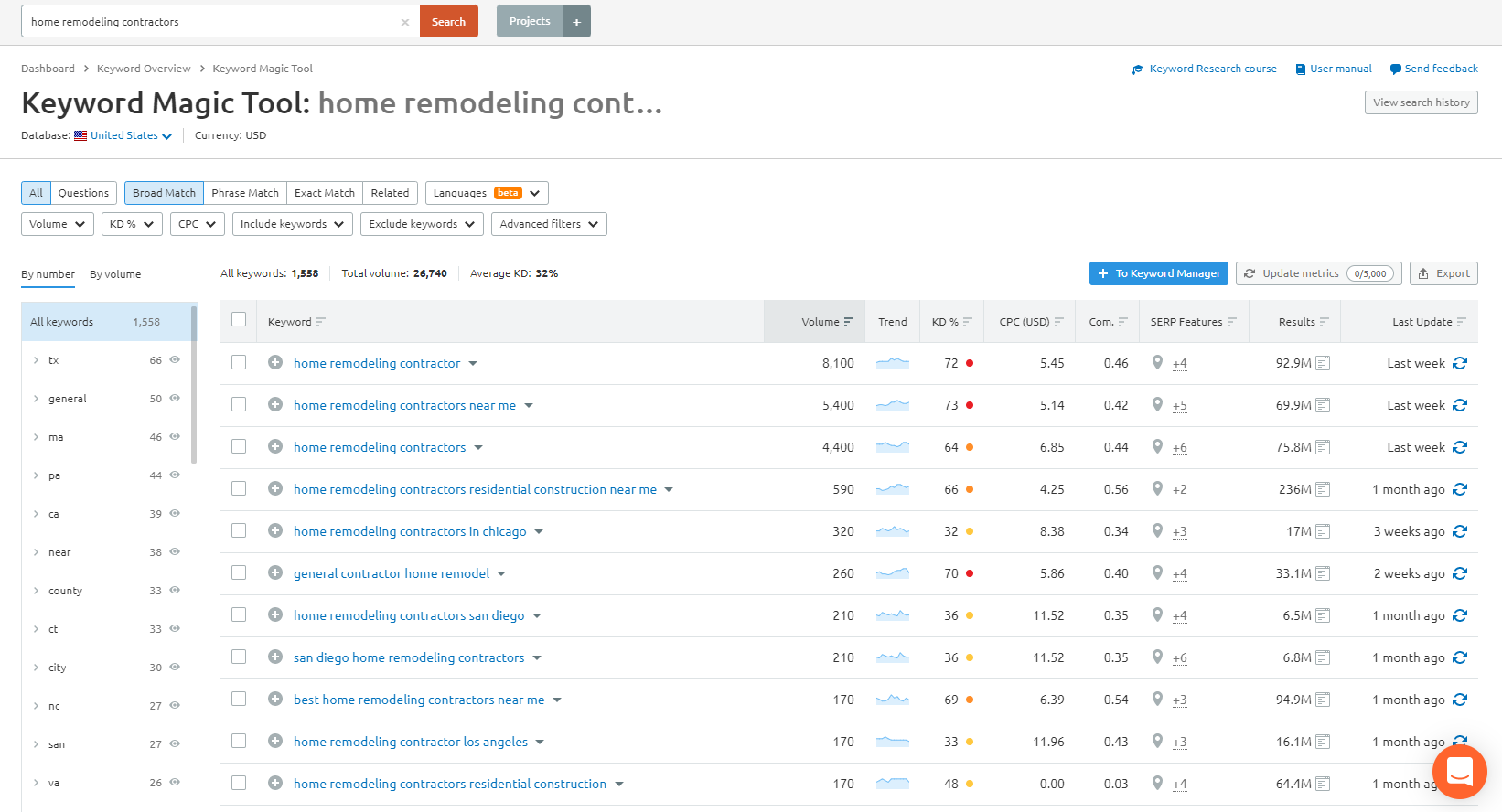Toggle eye icon for 'general' keyword group

[x=175, y=399]
